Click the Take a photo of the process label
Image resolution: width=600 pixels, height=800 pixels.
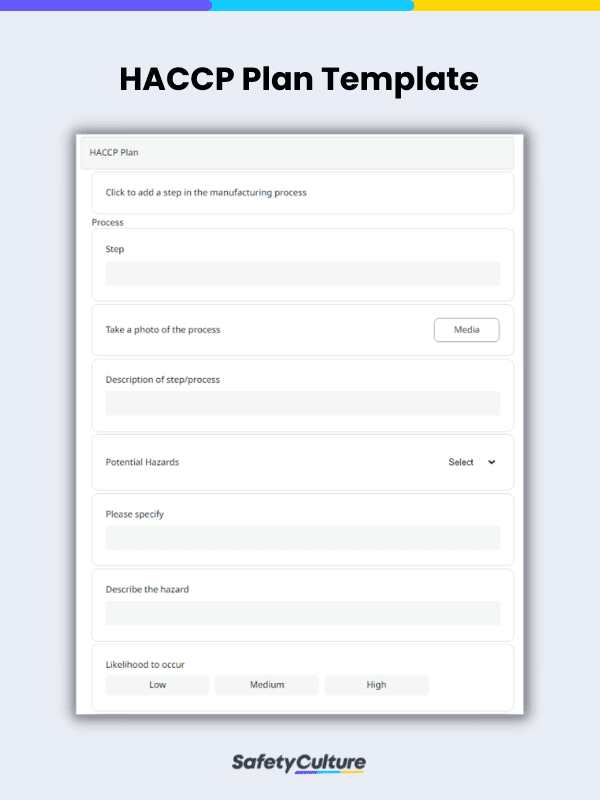coord(163,330)
